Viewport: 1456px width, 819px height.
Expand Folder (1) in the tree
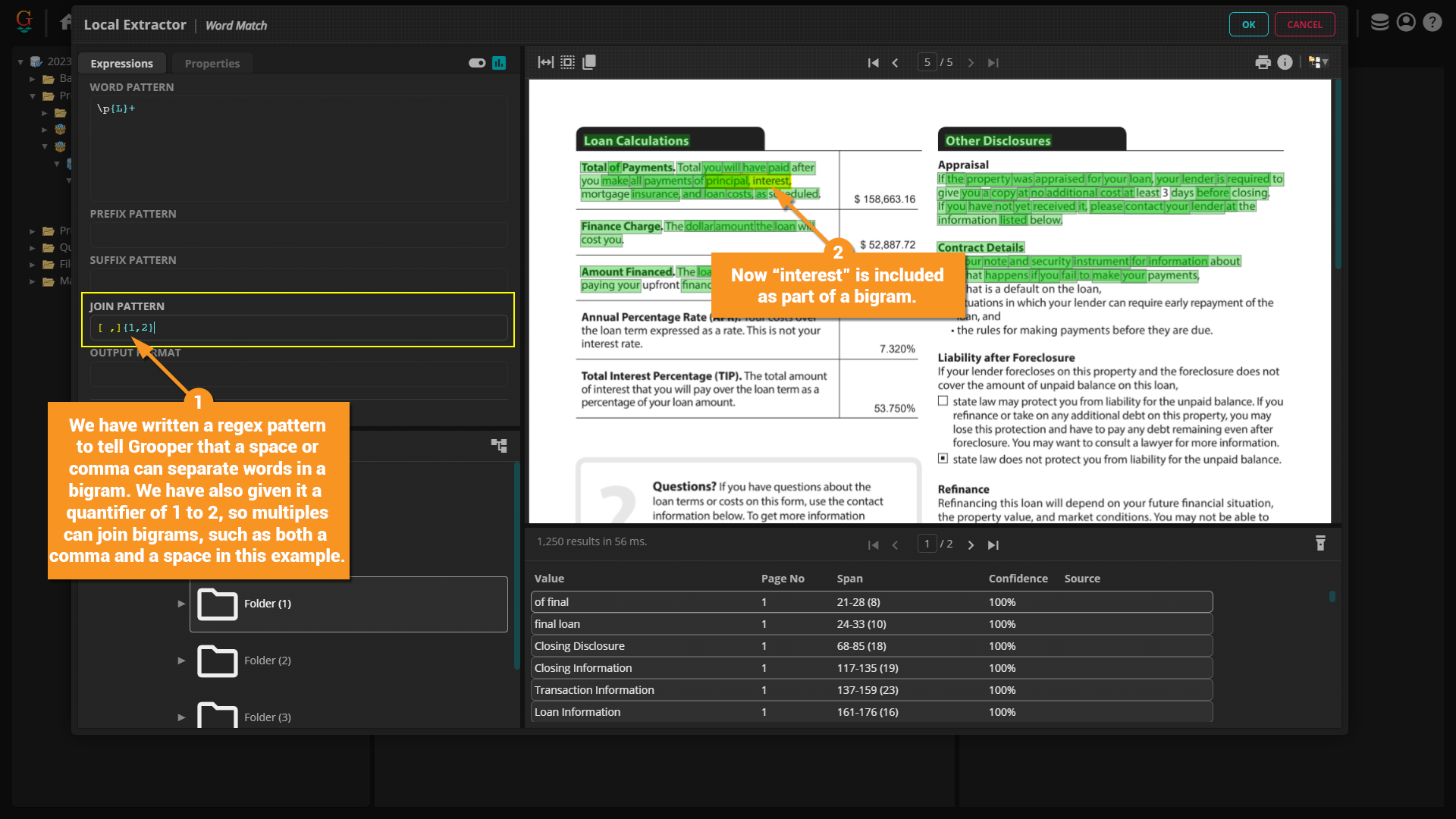pyautogui.click(x=181, y=604)
